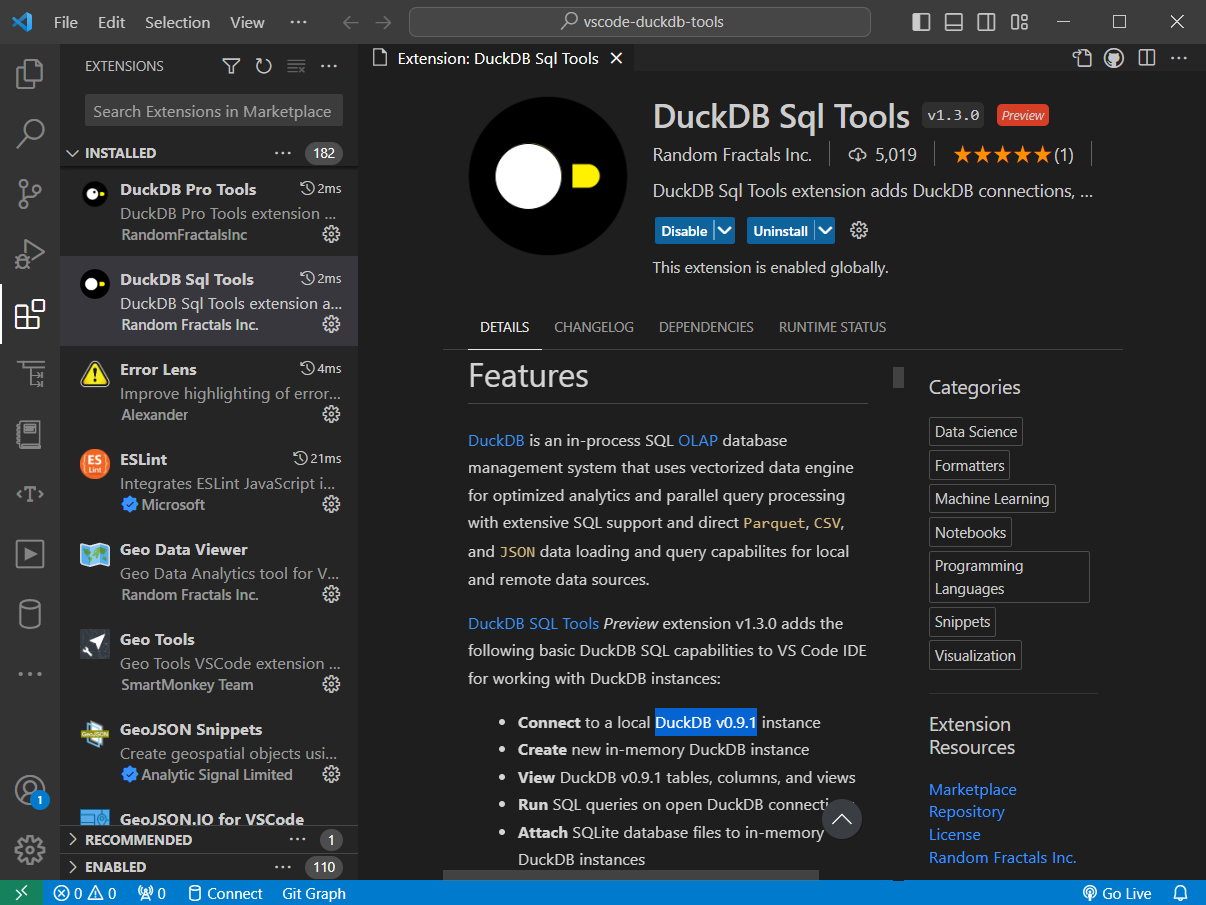Open the Uninstall button dropdown arrow
1206x905 pixels.
[824, 231]
